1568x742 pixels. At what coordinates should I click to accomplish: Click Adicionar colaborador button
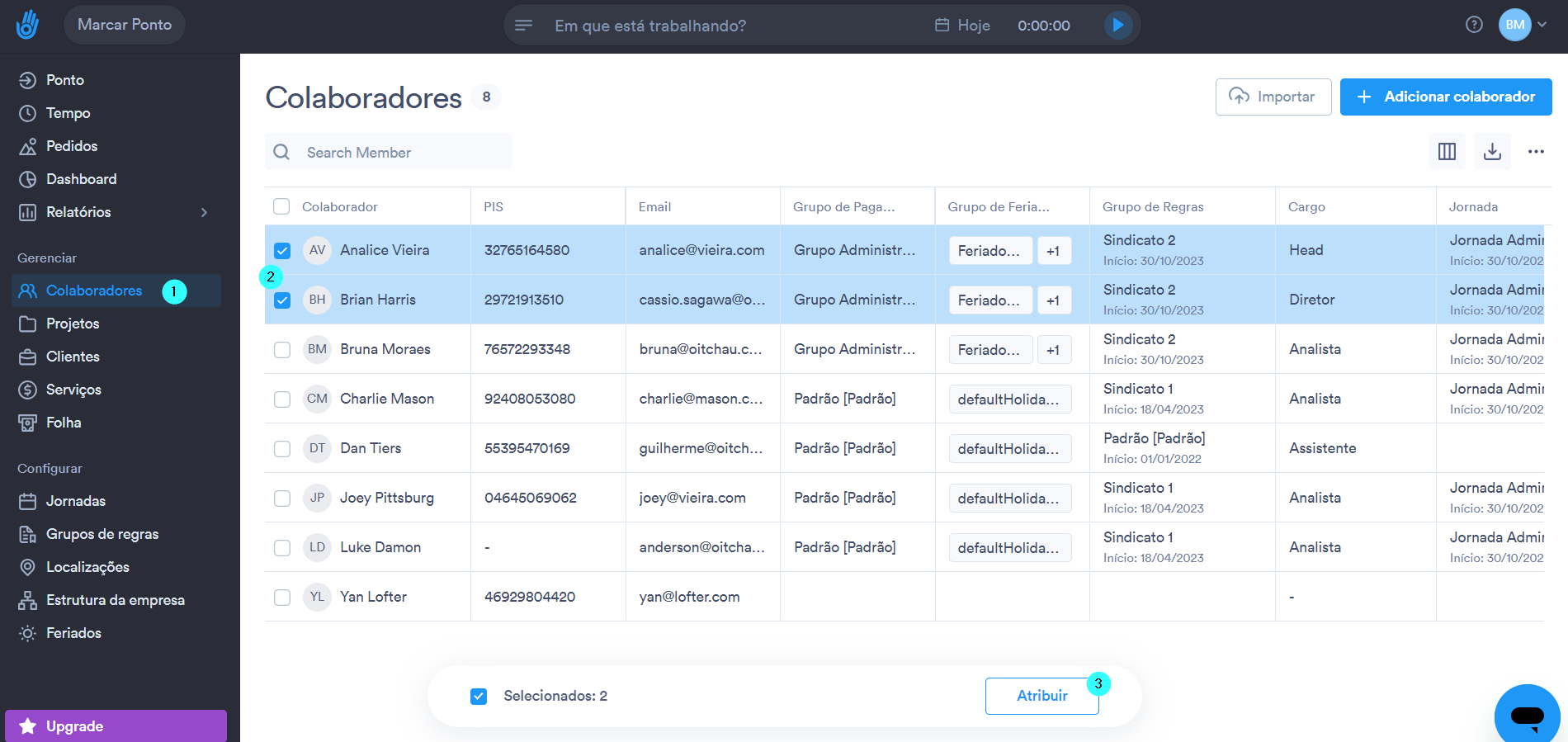1446,97
